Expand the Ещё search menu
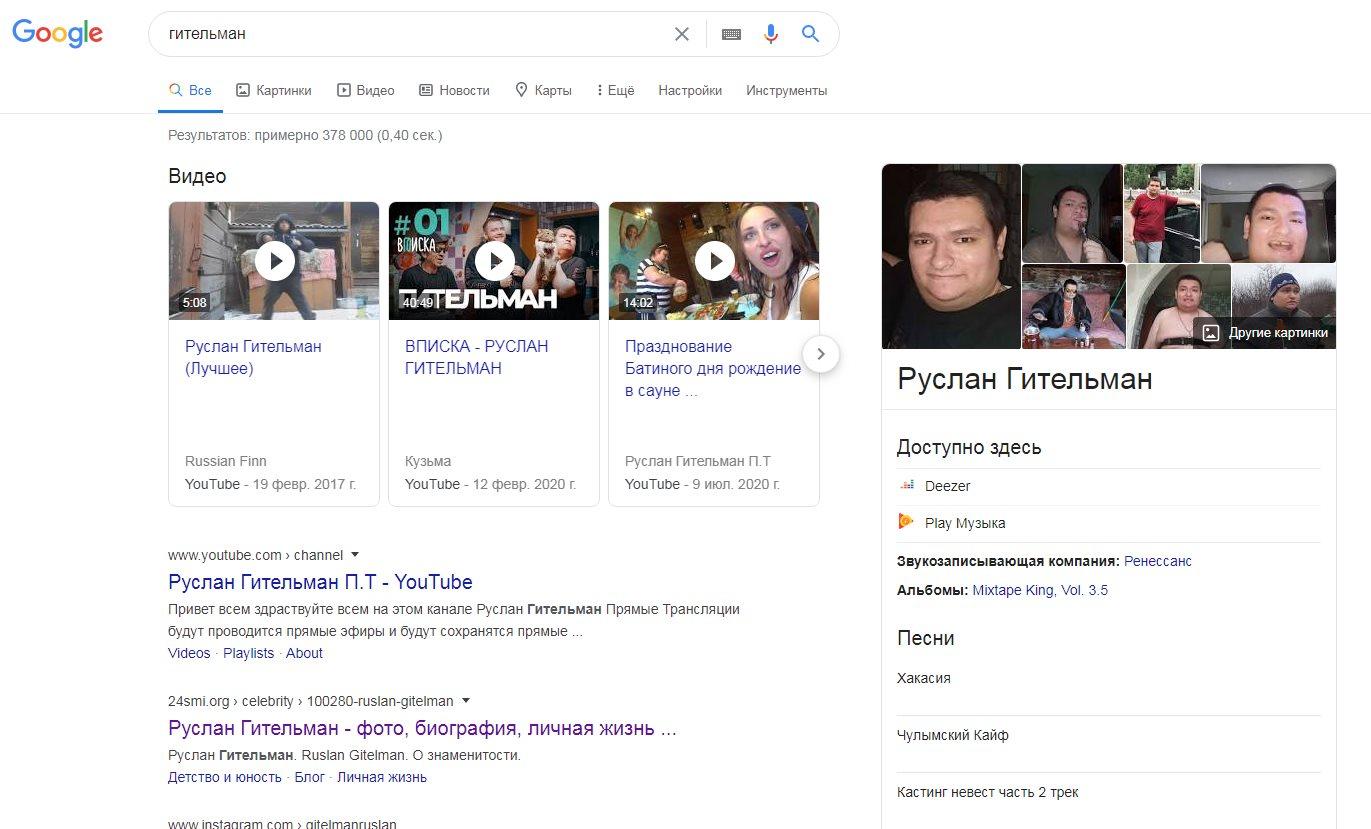 [615, 90]
